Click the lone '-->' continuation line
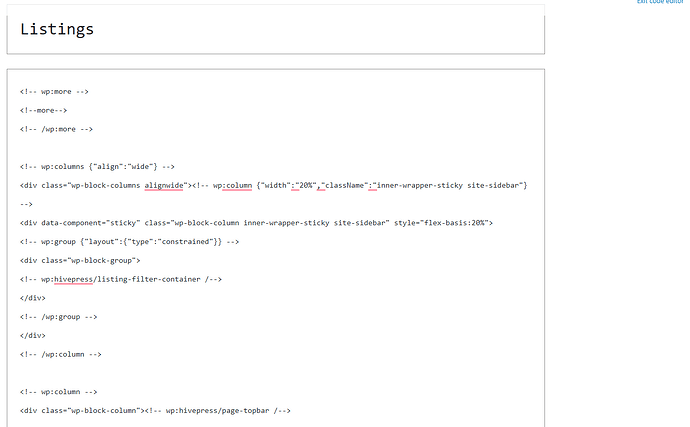The image size is (690, 427). pos(26,204)
